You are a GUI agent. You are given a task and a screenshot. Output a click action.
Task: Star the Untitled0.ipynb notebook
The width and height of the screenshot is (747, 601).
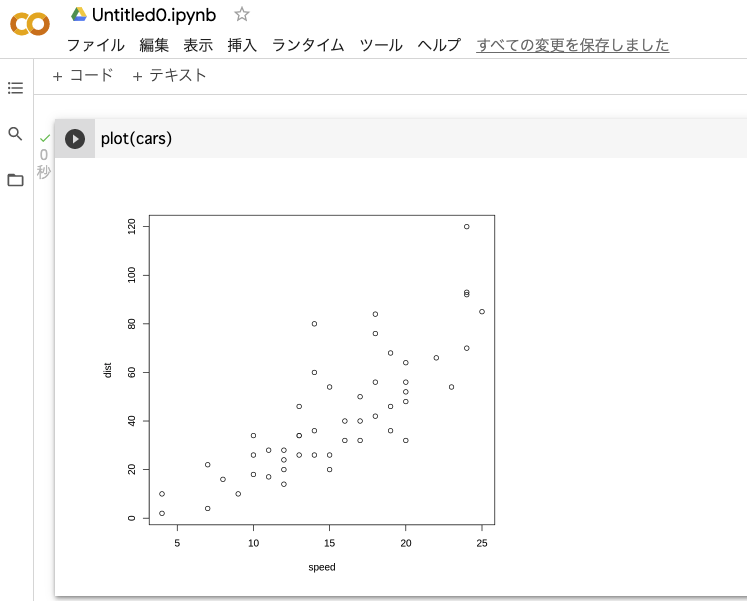pyautogui.click(x=241, y=14)
